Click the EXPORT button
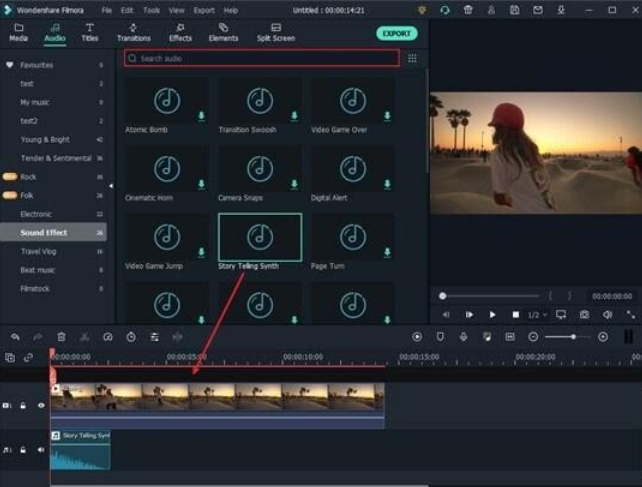Screen dimensions: 642x487 click(397, 33)
